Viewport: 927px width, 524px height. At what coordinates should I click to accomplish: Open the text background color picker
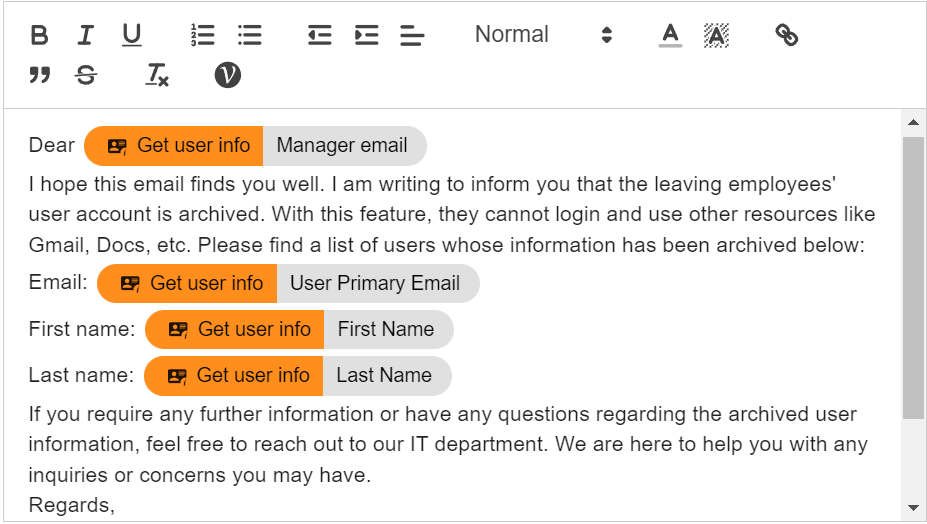716,36
